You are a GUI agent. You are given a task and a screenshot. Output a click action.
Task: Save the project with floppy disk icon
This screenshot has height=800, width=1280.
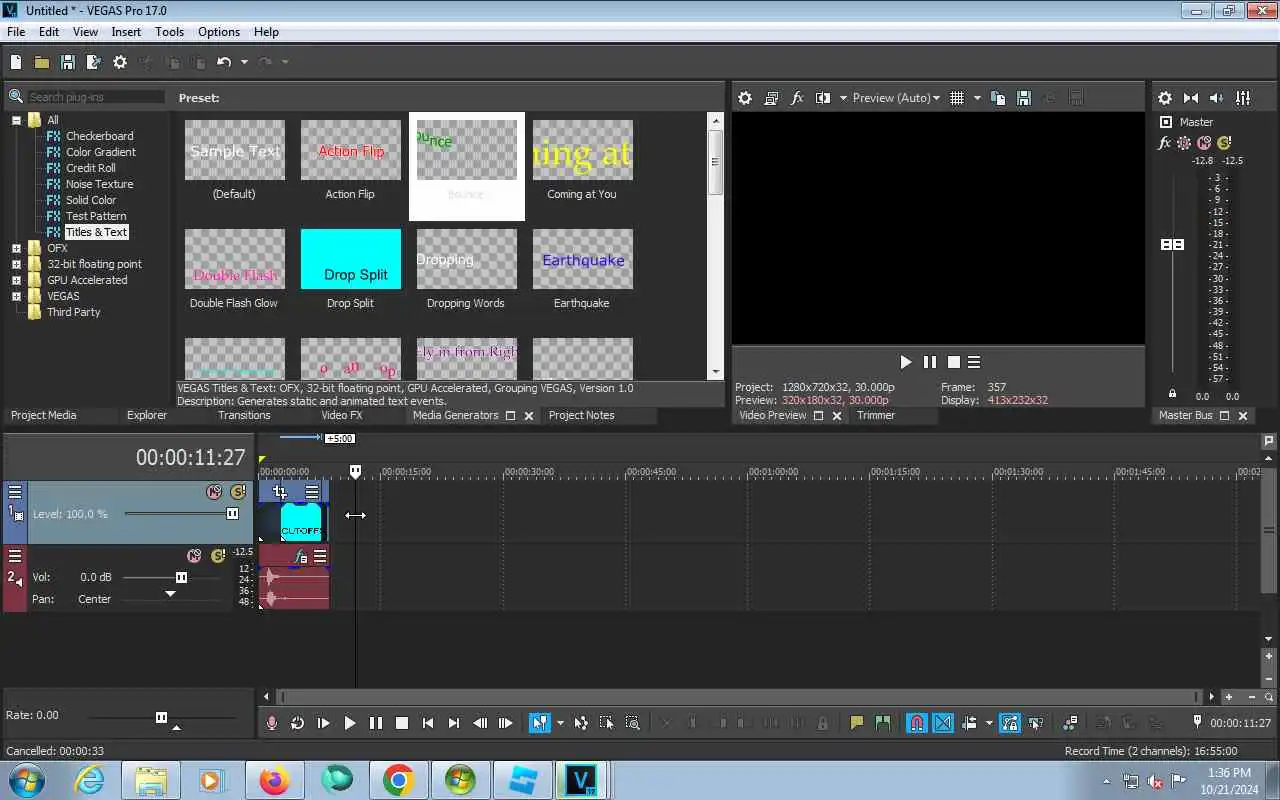(68, 62)
